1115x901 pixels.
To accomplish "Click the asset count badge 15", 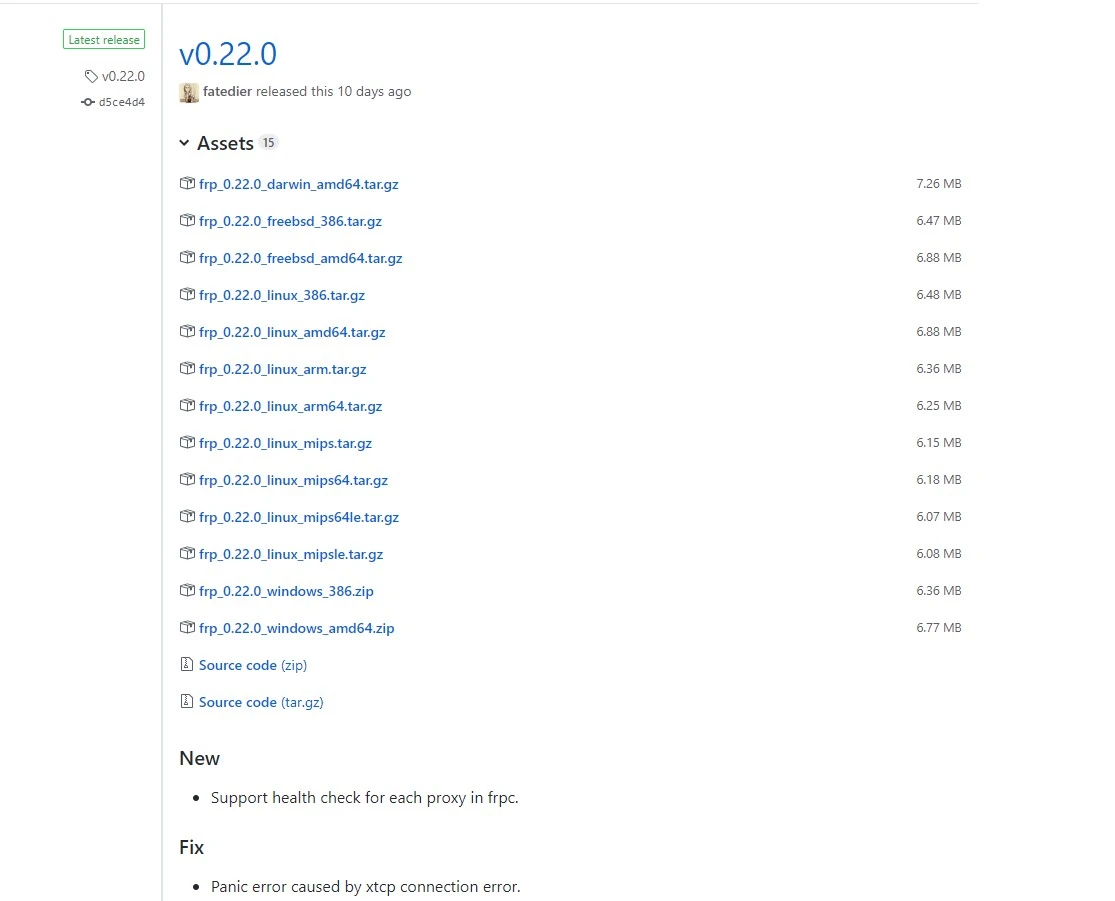I will pos(268,142).
